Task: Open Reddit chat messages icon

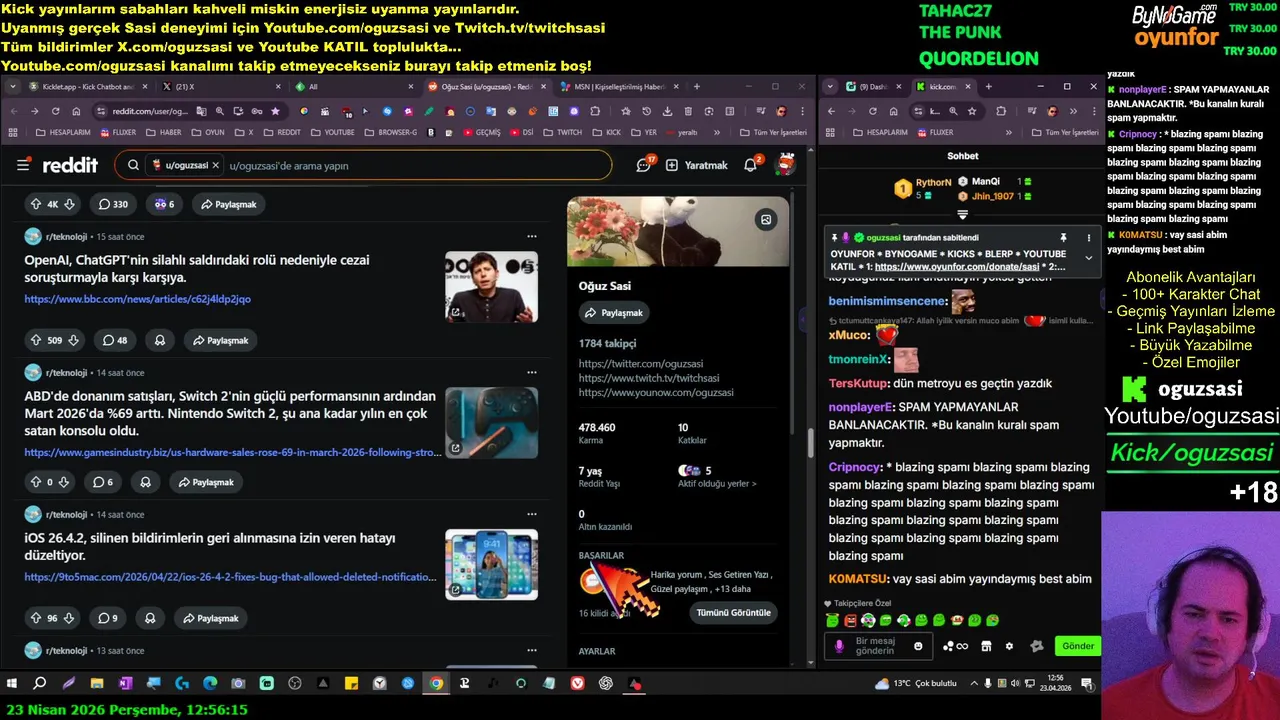Action: coord(644,165)
